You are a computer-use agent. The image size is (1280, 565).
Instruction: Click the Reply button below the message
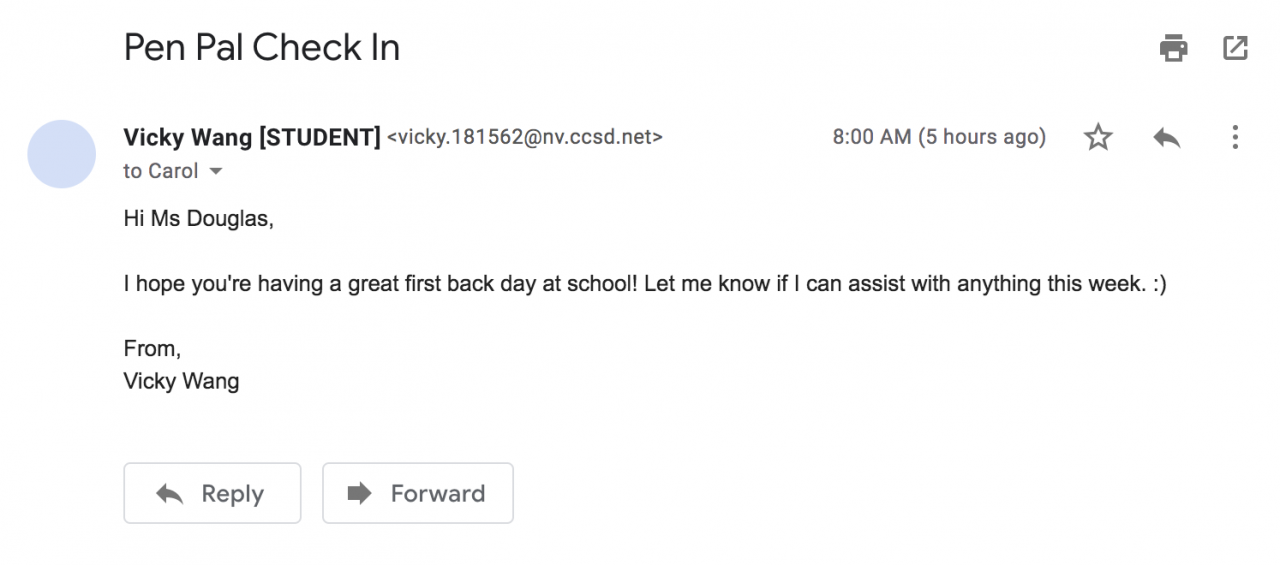pos(212,493)
